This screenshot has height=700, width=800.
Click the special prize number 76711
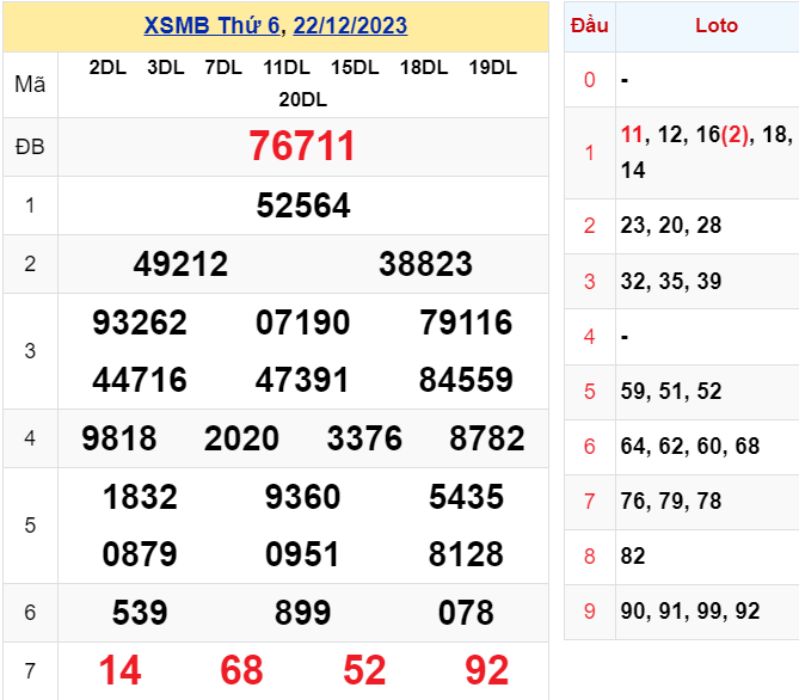pyautogui.click(x=302, y=146)
